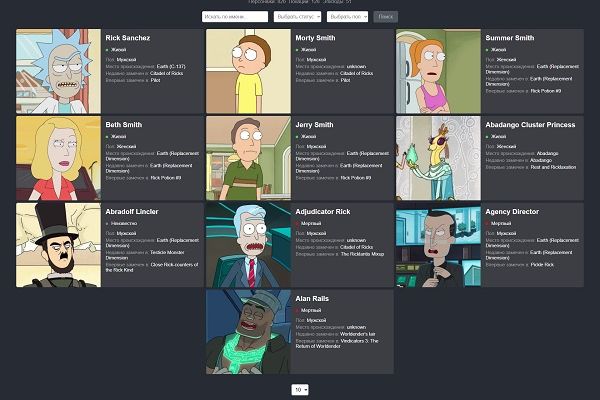Image resolution: width=600 pixels, height=400 pixels.
Task: Open Alan Rails character image
Action: click(x=248, y=332)
